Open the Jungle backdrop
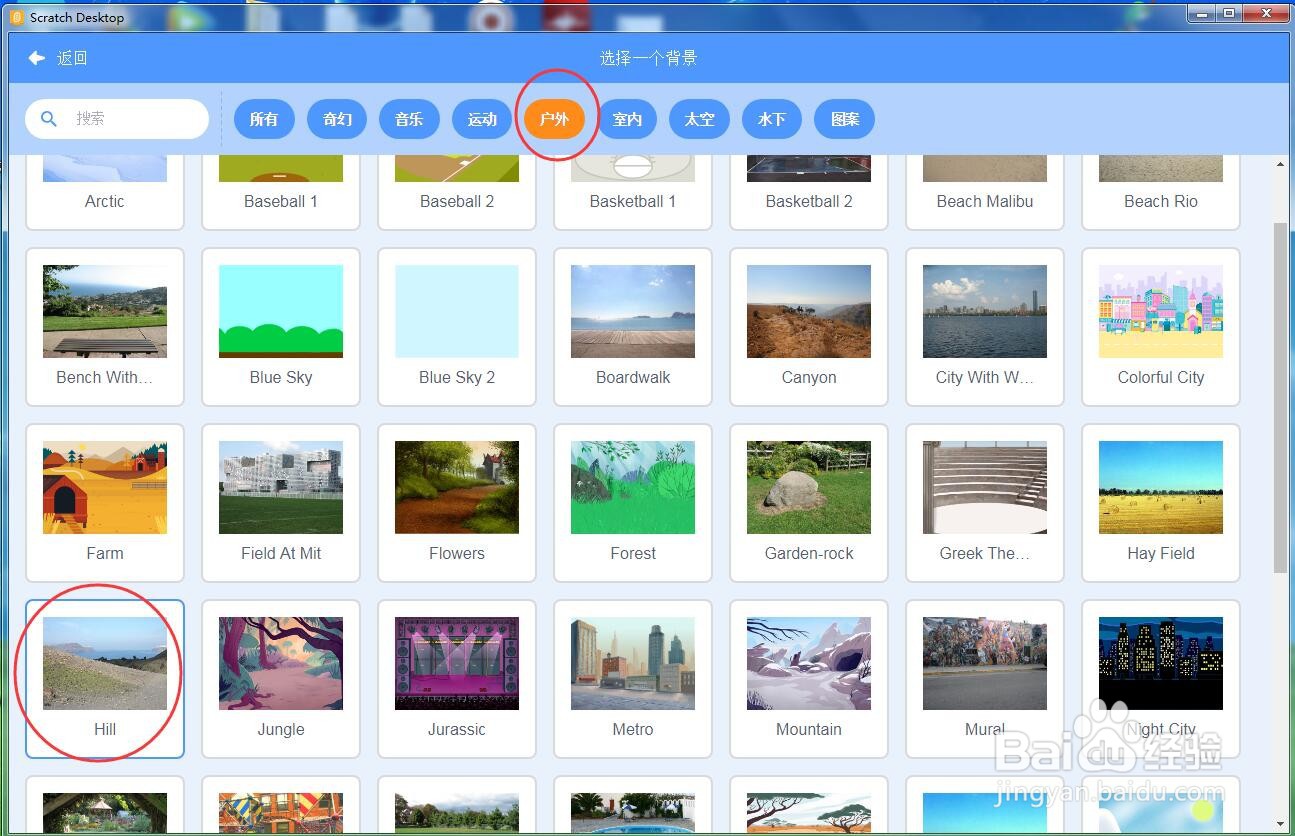This screenshot has height=836, width=1295. [x=281, y=679]
